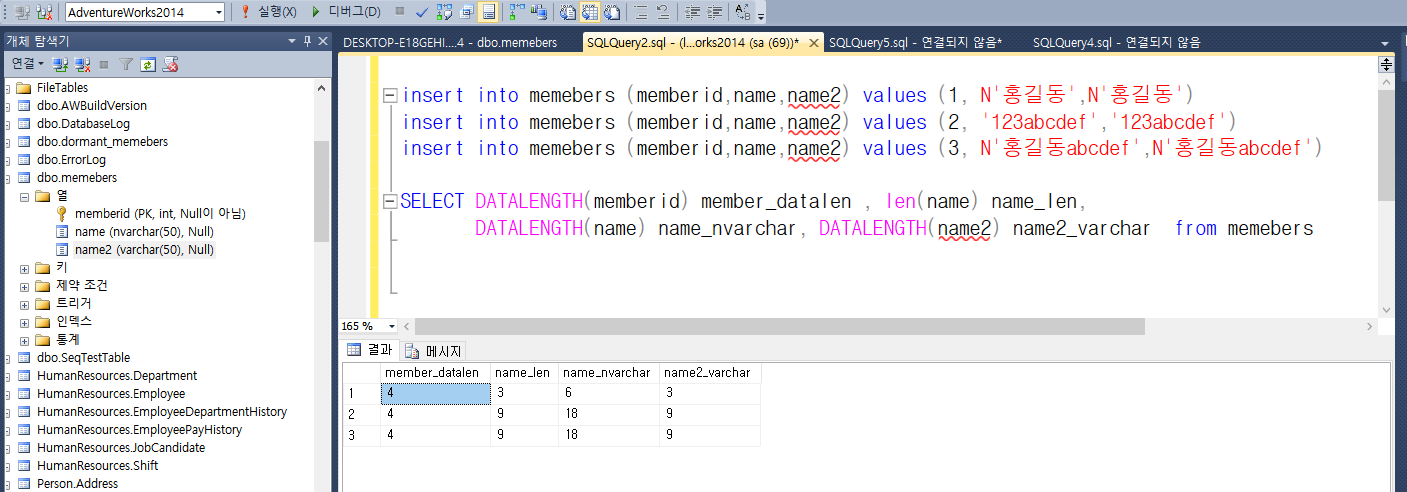Click the specify template parameter values icon
The image size is (1407, 492).
742,12
